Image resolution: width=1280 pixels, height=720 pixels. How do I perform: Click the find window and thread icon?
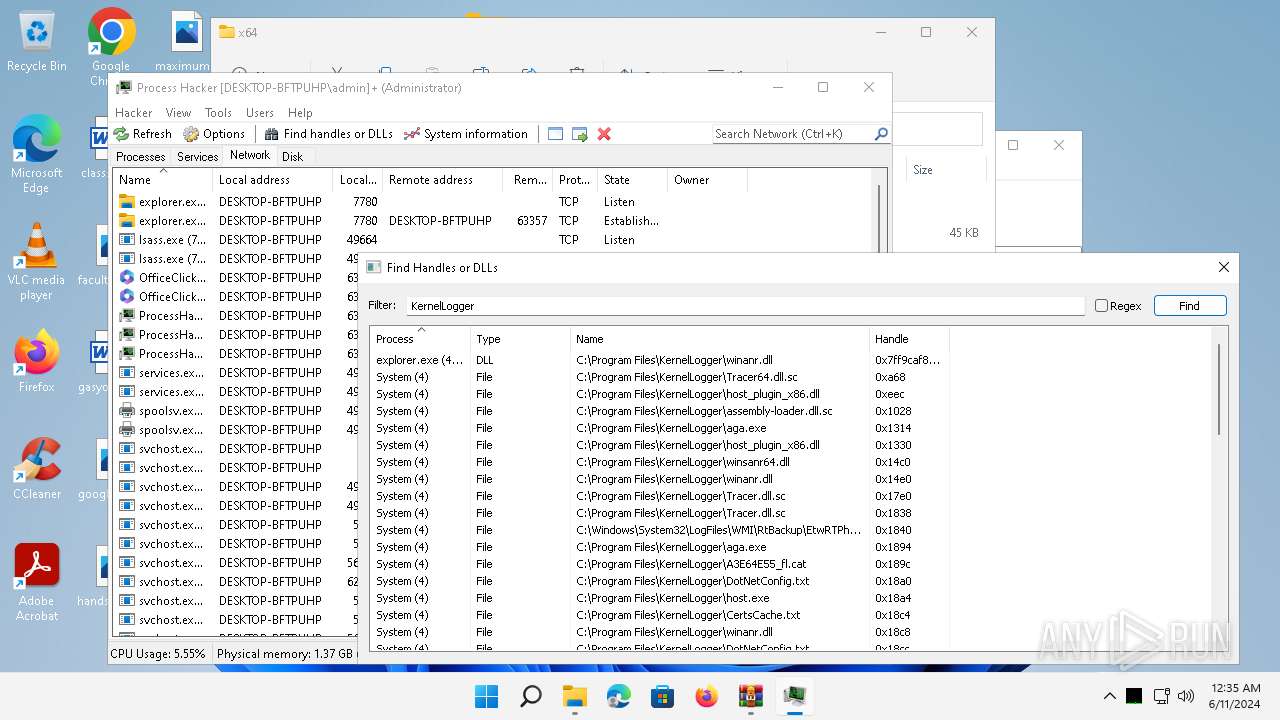point(579,134)
